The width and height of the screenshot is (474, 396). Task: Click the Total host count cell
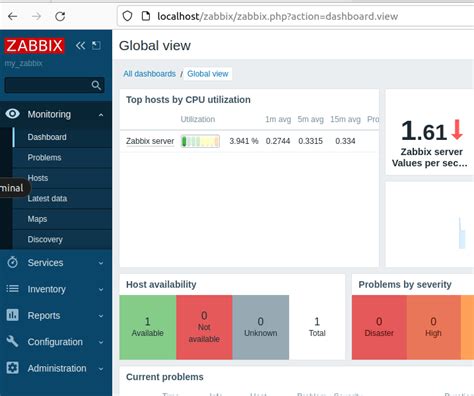(x=317, y=327)
